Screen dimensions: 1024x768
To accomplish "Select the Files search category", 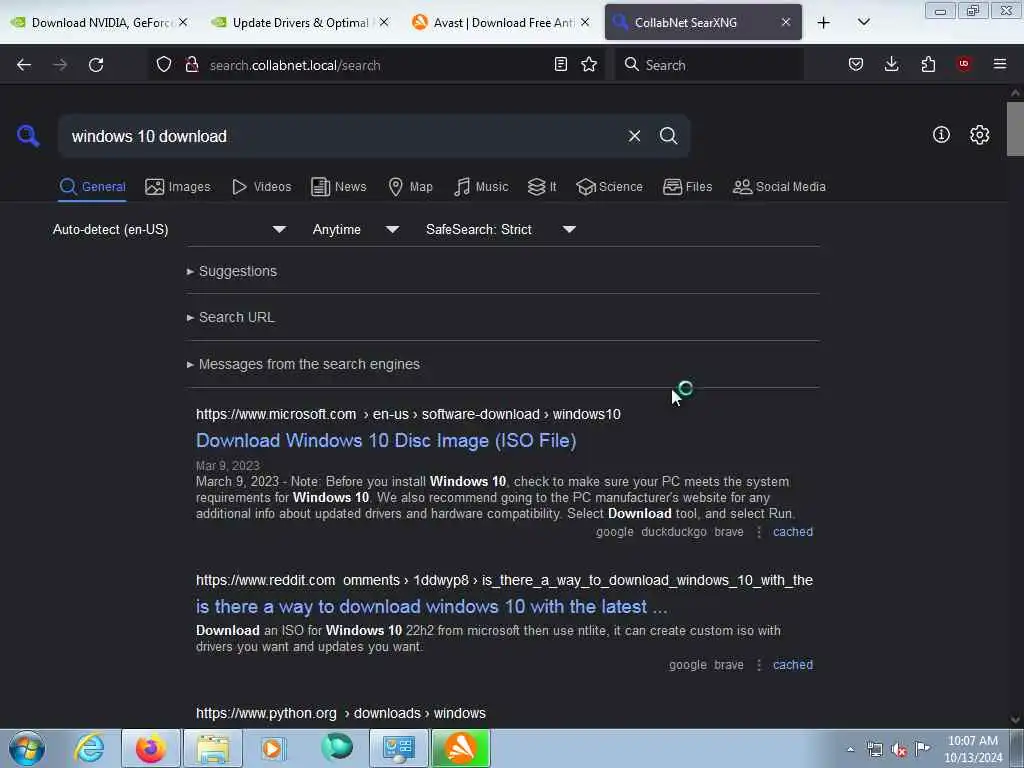I will click(x=687, y=187).
